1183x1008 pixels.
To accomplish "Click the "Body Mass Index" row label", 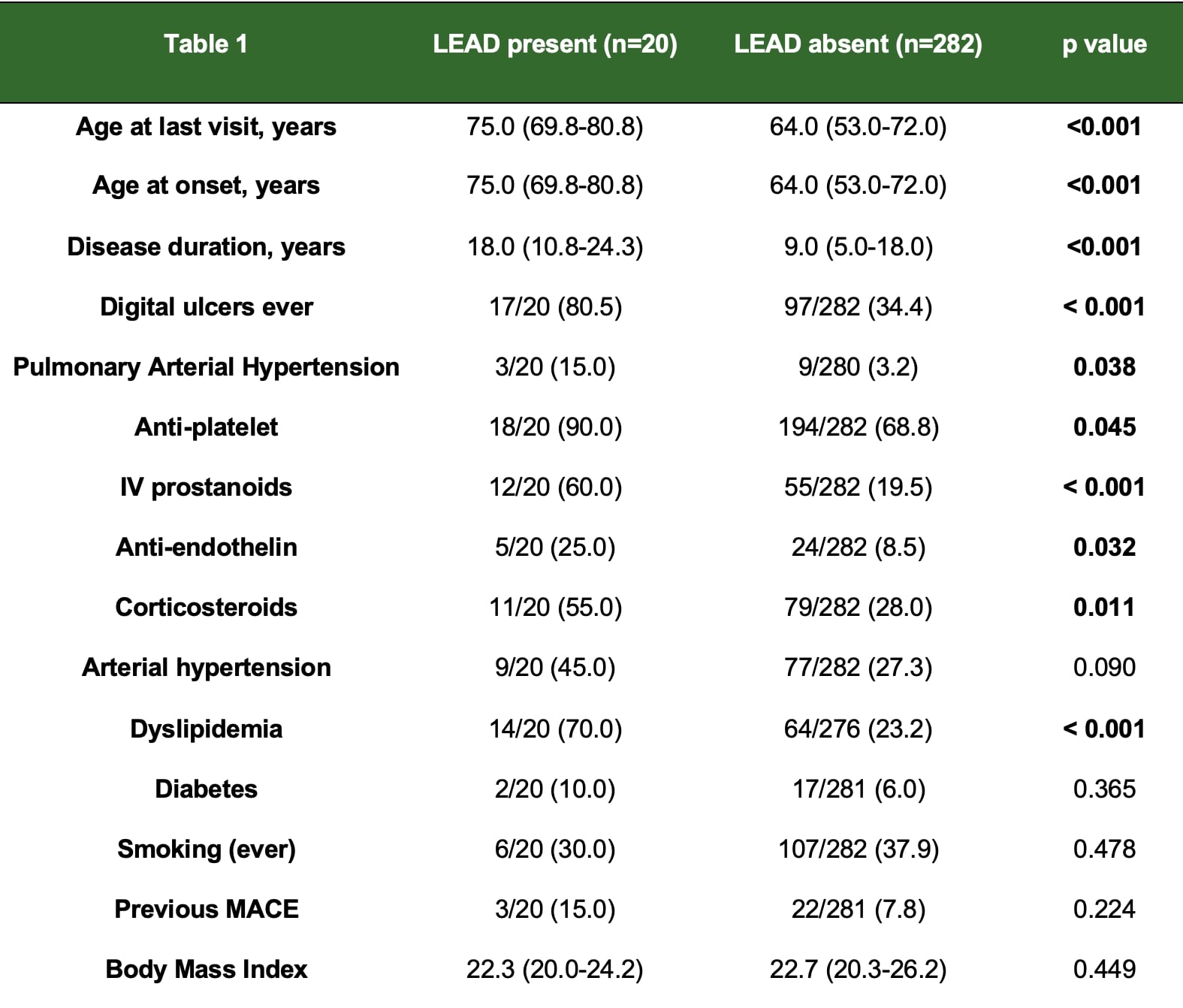I will [x=206, y=970].
